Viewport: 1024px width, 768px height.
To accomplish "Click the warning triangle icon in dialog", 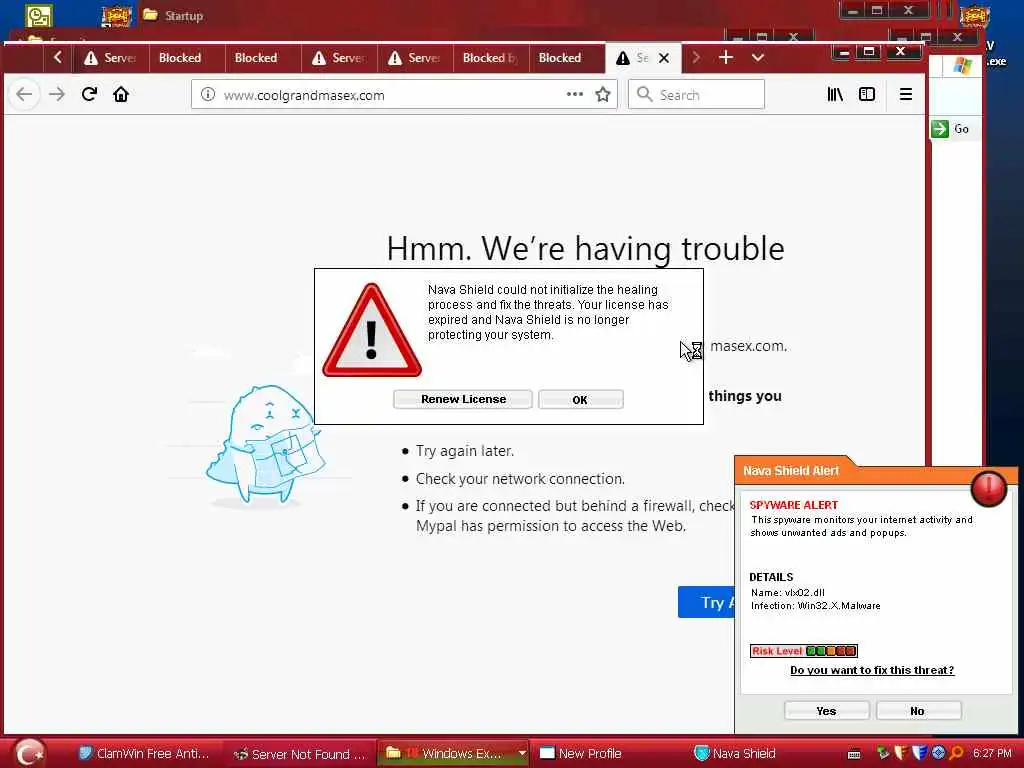I will click(372, 330).
